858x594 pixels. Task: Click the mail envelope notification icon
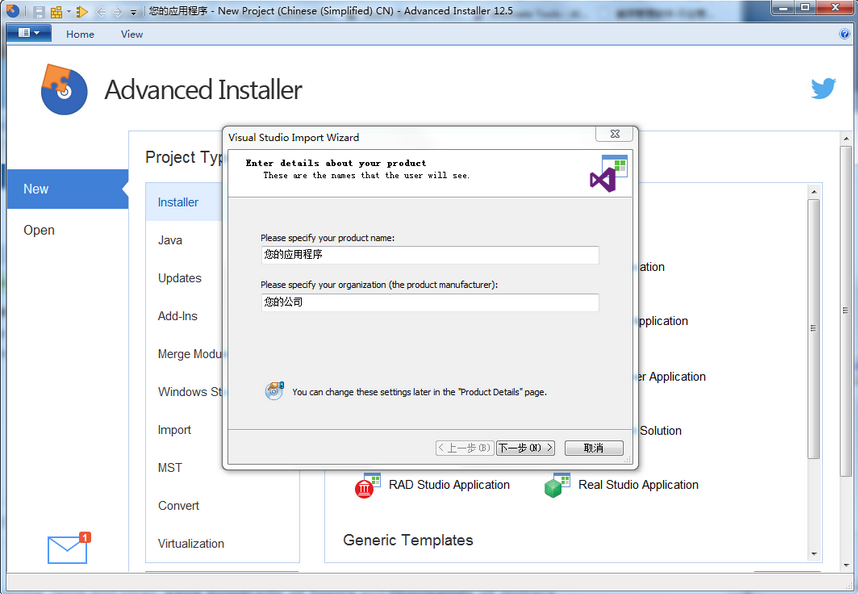click(67, 548)
